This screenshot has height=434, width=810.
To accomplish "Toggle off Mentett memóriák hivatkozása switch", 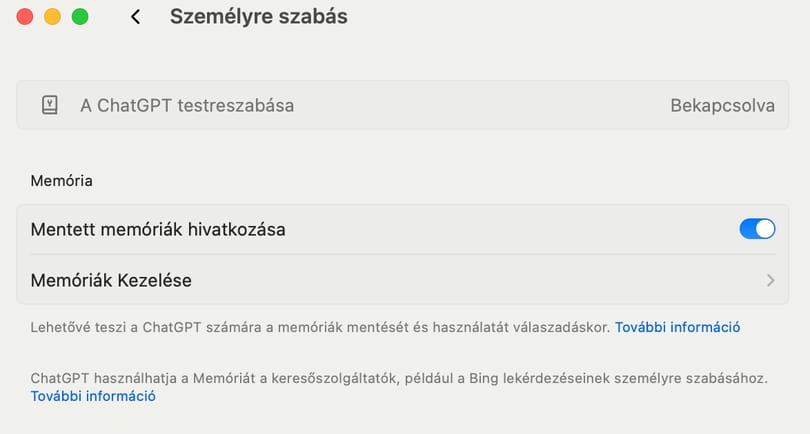I will 757,229.
